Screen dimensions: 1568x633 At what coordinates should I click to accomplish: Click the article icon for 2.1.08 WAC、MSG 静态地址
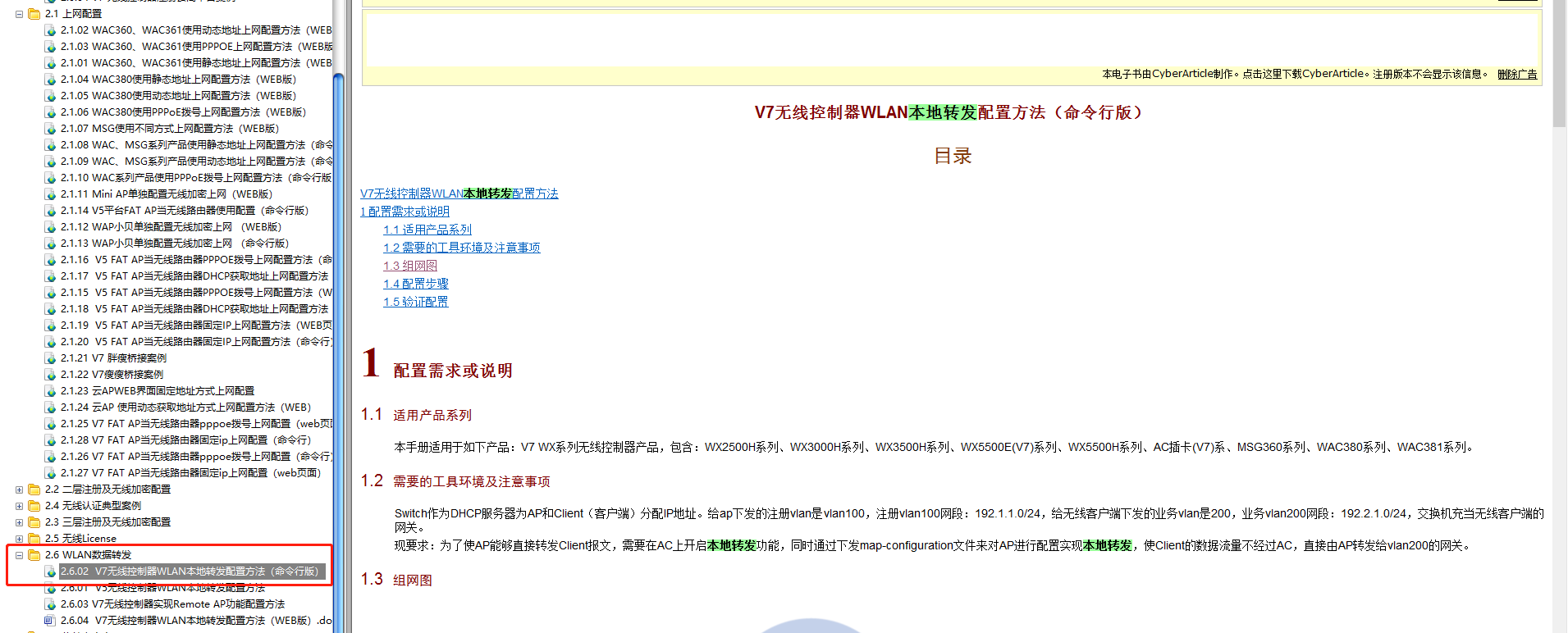point(50,145)
